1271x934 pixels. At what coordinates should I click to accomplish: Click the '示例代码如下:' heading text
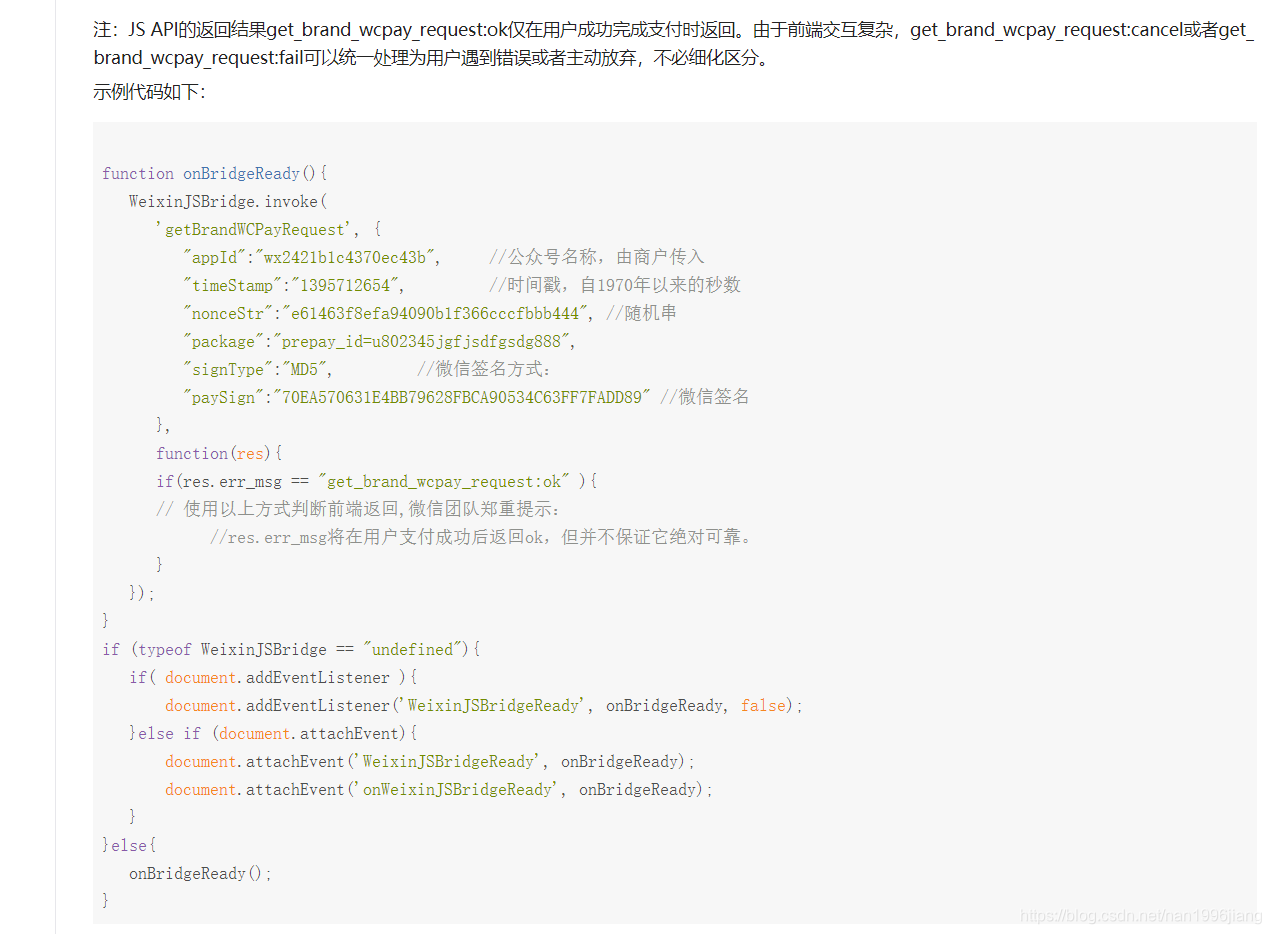[x=149, y=92]
